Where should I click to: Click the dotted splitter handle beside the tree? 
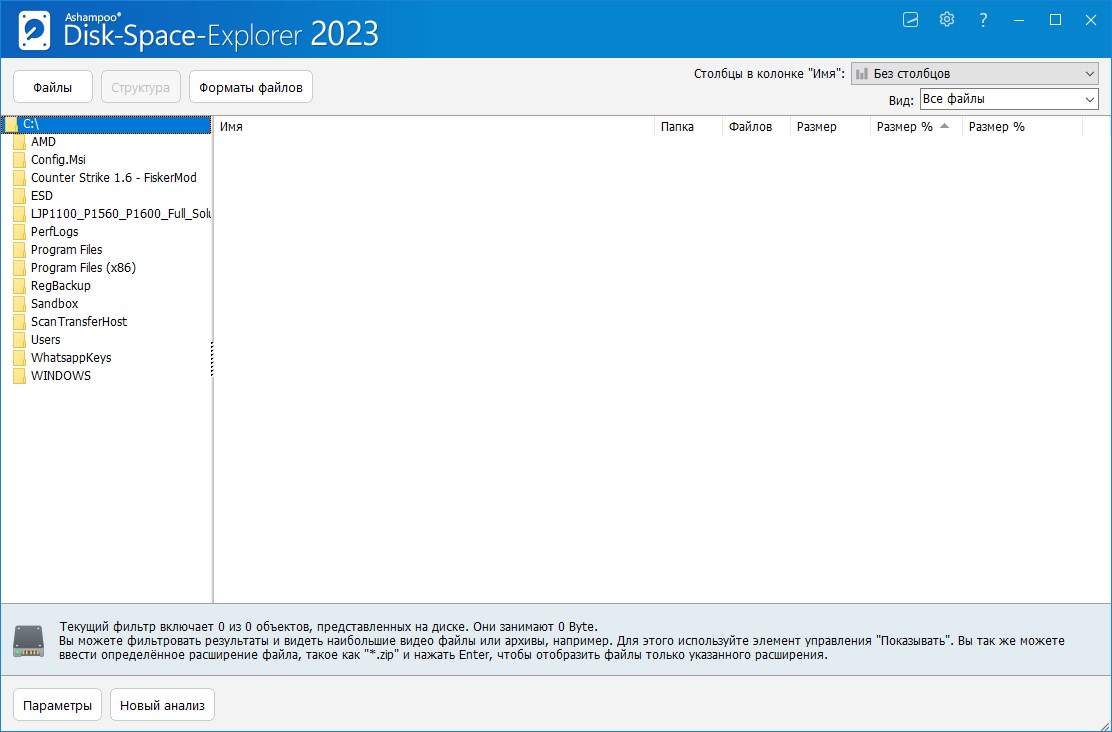[212, 359]
